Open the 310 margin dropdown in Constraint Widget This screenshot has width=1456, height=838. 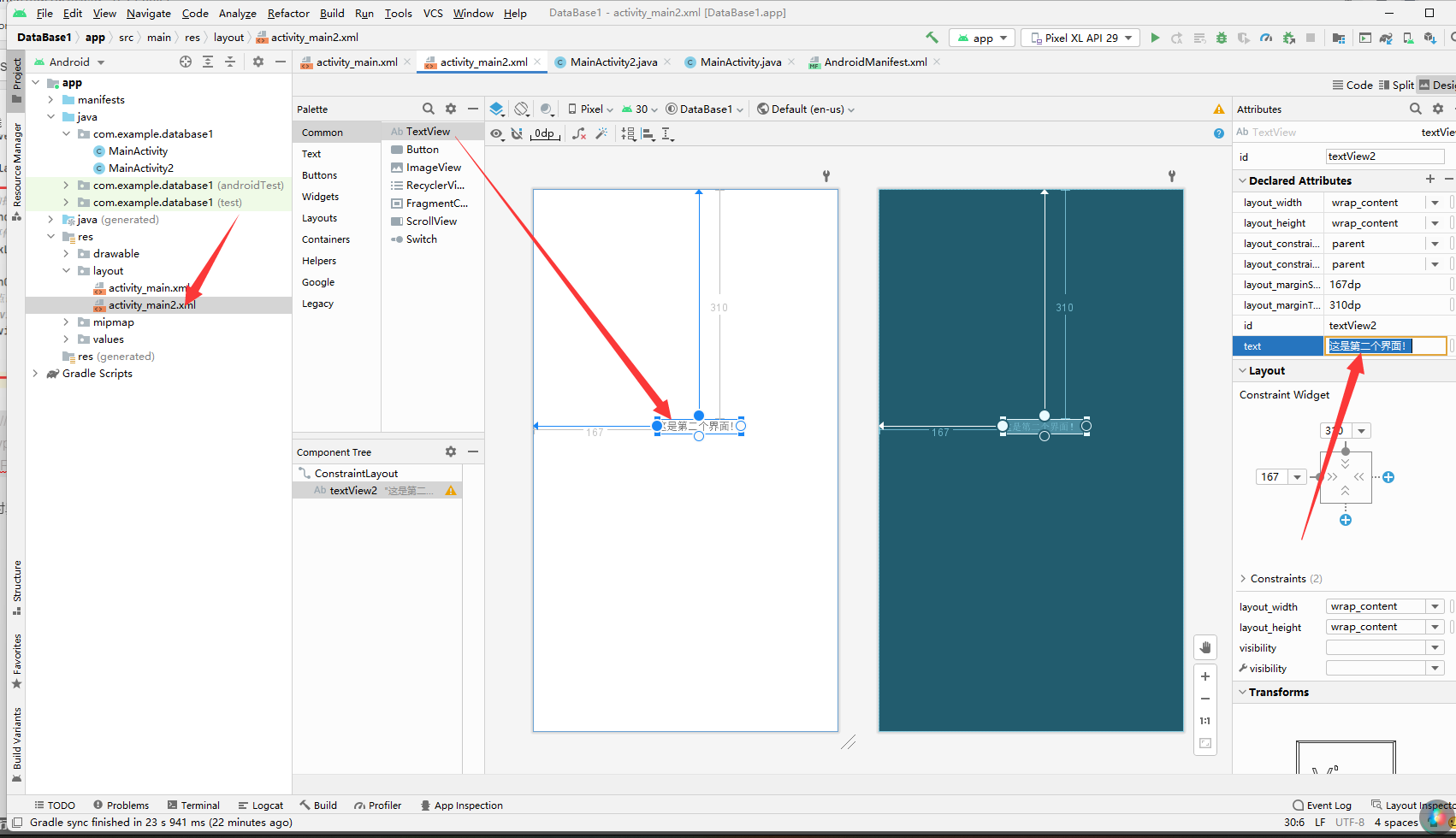[x=1360, y=430]
